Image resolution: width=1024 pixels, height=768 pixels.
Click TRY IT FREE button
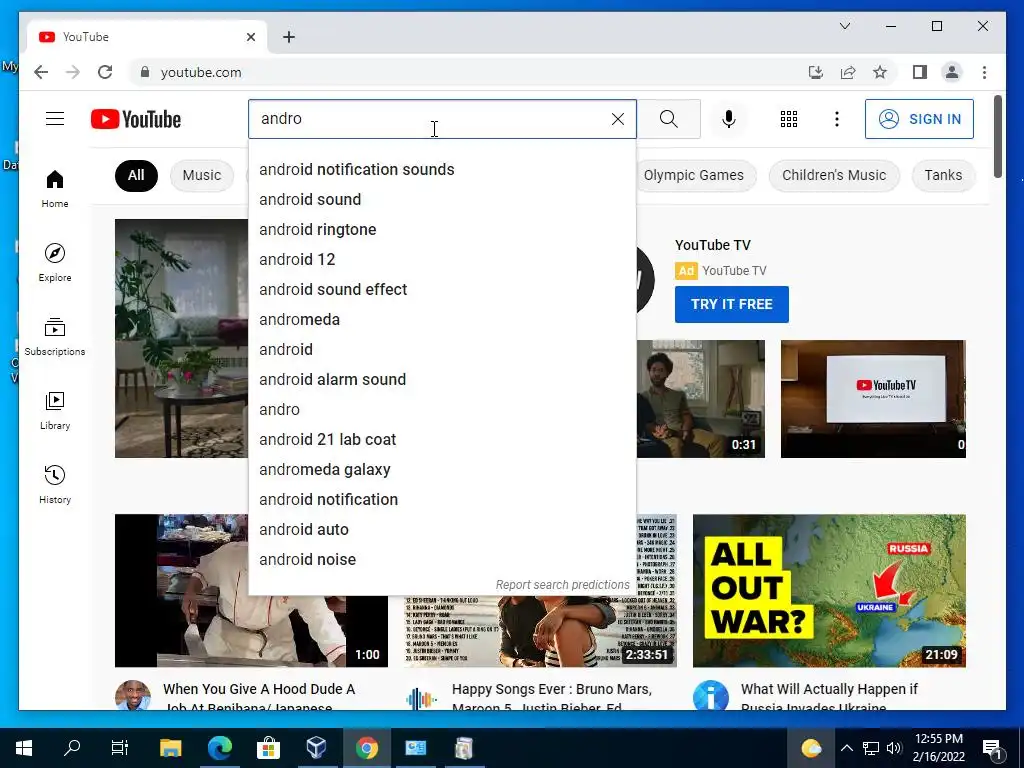coord(731,304)
